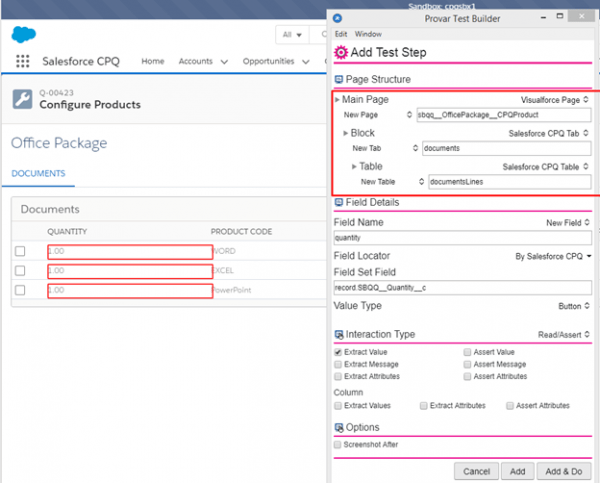Click the Configure Products wrench icon
Screen dimensions: 600x483
22,99
